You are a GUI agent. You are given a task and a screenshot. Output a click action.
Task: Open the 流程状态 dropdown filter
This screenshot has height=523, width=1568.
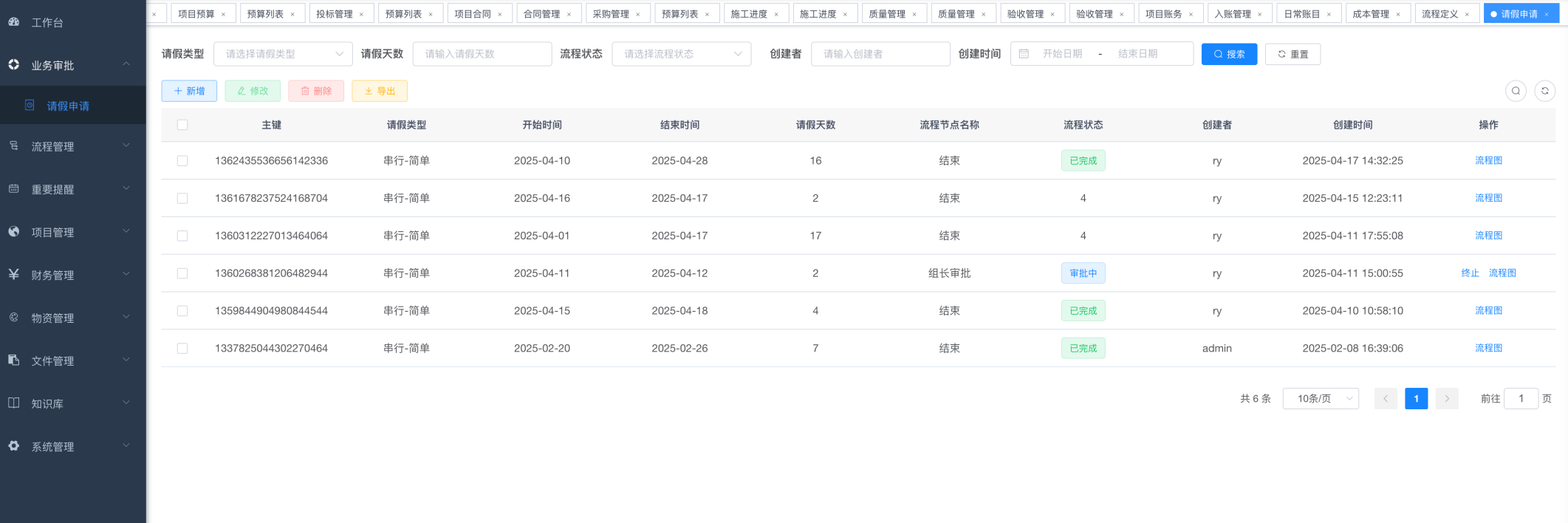coord(681,54)
